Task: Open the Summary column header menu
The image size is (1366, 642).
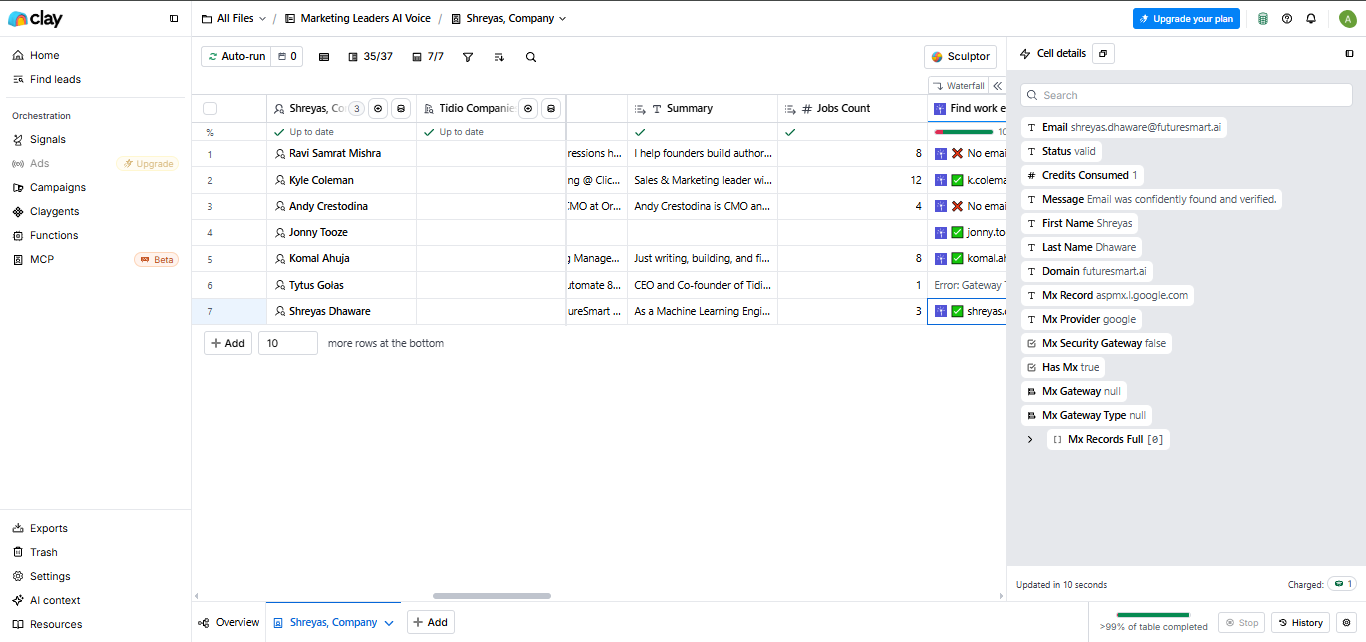Action: [702, 108]
